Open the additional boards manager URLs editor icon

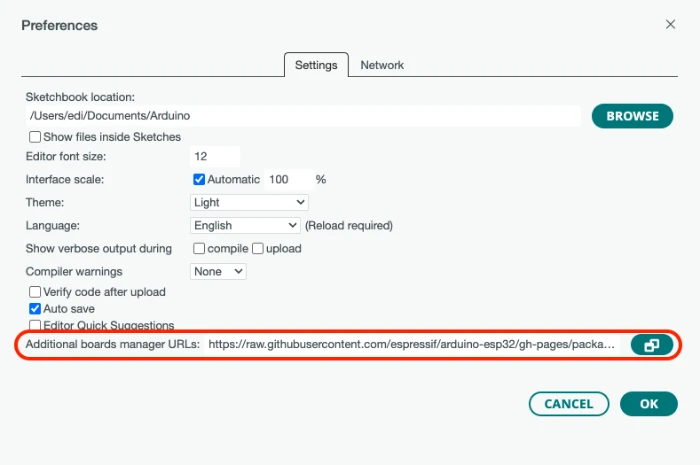[x=651, y=345]
